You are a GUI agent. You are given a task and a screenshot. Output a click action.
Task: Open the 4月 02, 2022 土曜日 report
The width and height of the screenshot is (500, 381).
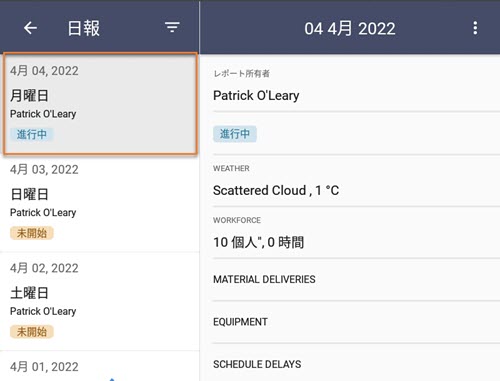coord(100,301)
